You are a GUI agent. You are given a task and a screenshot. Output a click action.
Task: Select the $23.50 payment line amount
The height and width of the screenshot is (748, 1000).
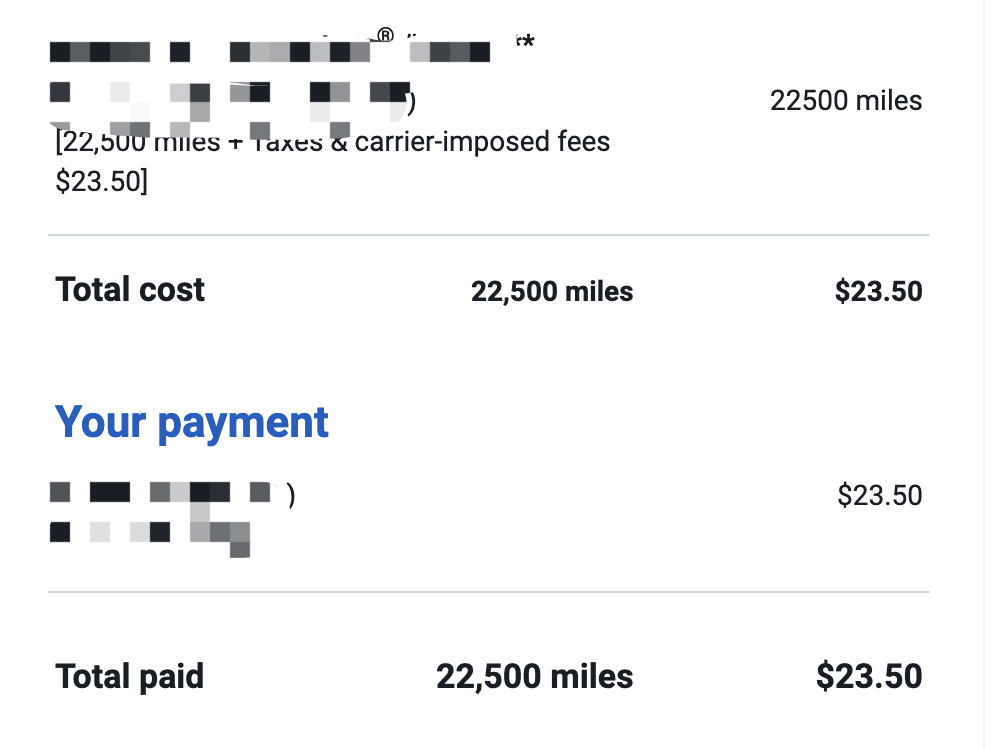[x=880, y=495]
